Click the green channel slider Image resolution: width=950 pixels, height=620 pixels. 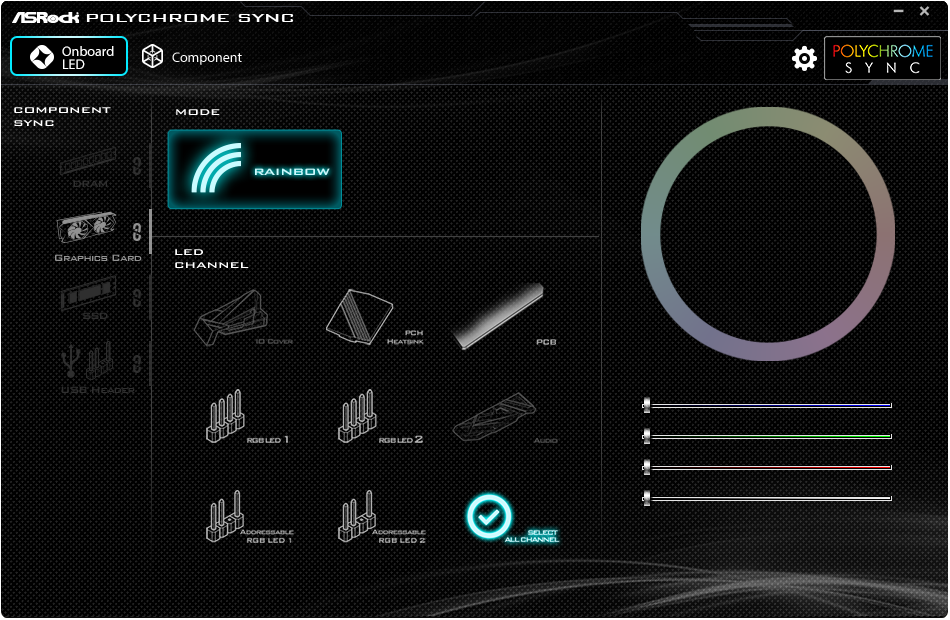(x=767, y=436)
